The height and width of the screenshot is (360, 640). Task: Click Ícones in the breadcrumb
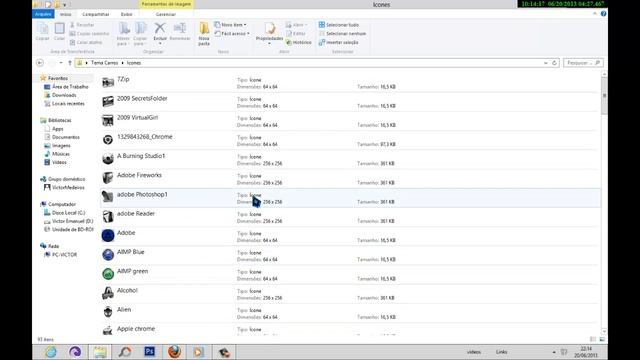point(134,63)
